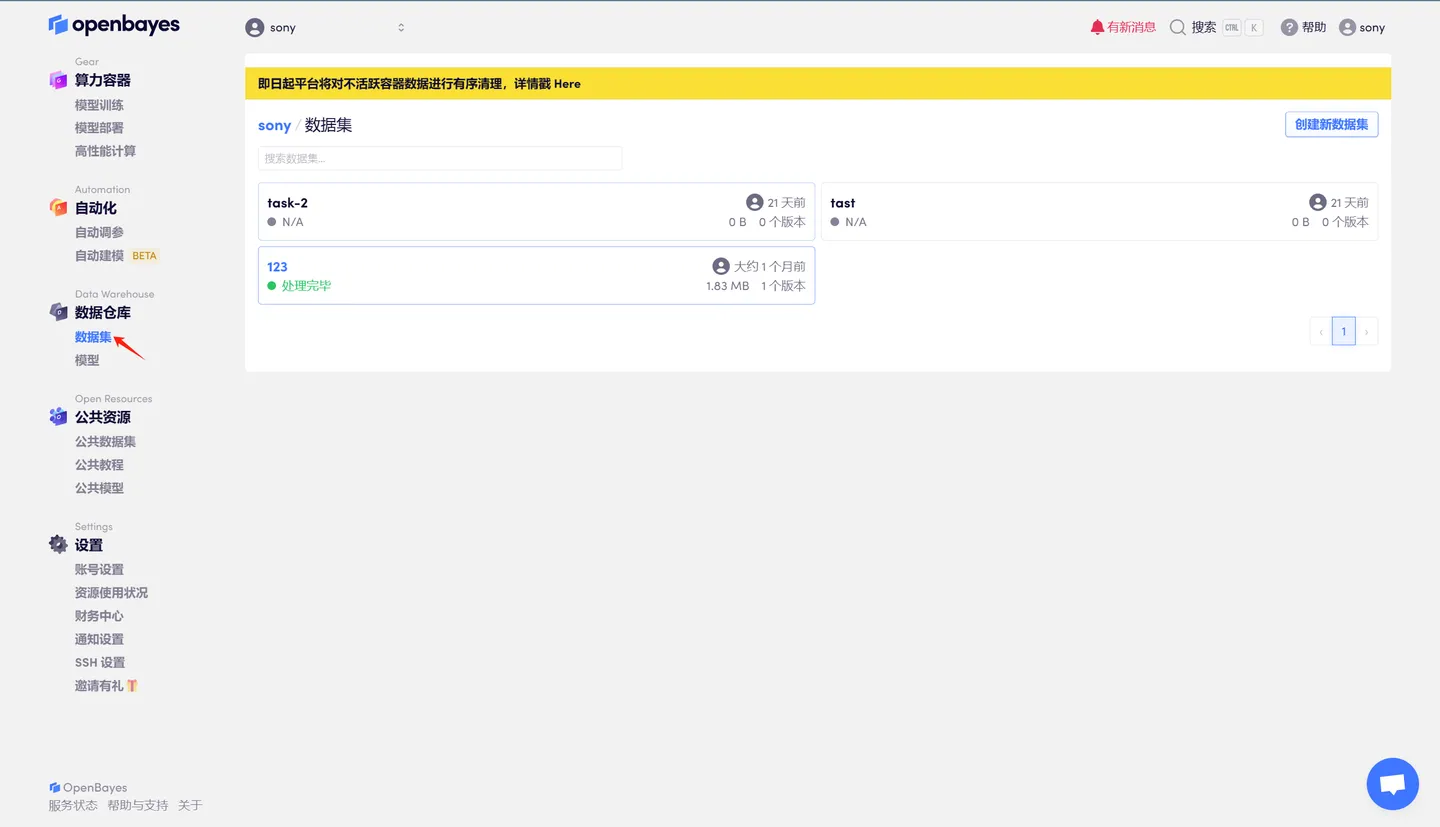Open the help question-mark icon

[x=1288, y=27]
